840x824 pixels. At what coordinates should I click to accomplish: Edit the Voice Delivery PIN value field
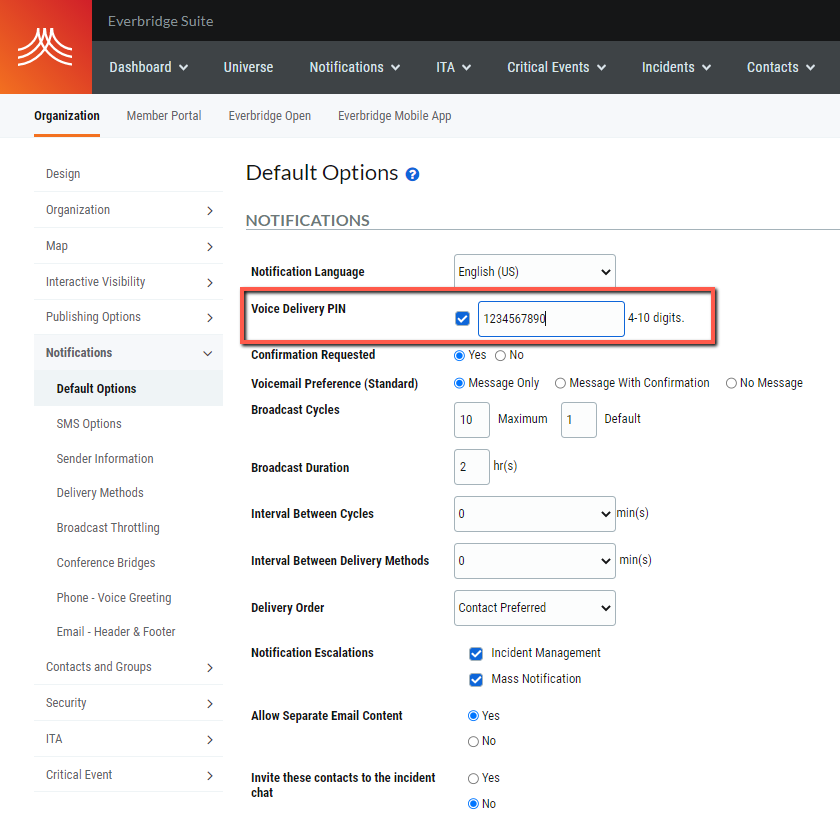550,318
